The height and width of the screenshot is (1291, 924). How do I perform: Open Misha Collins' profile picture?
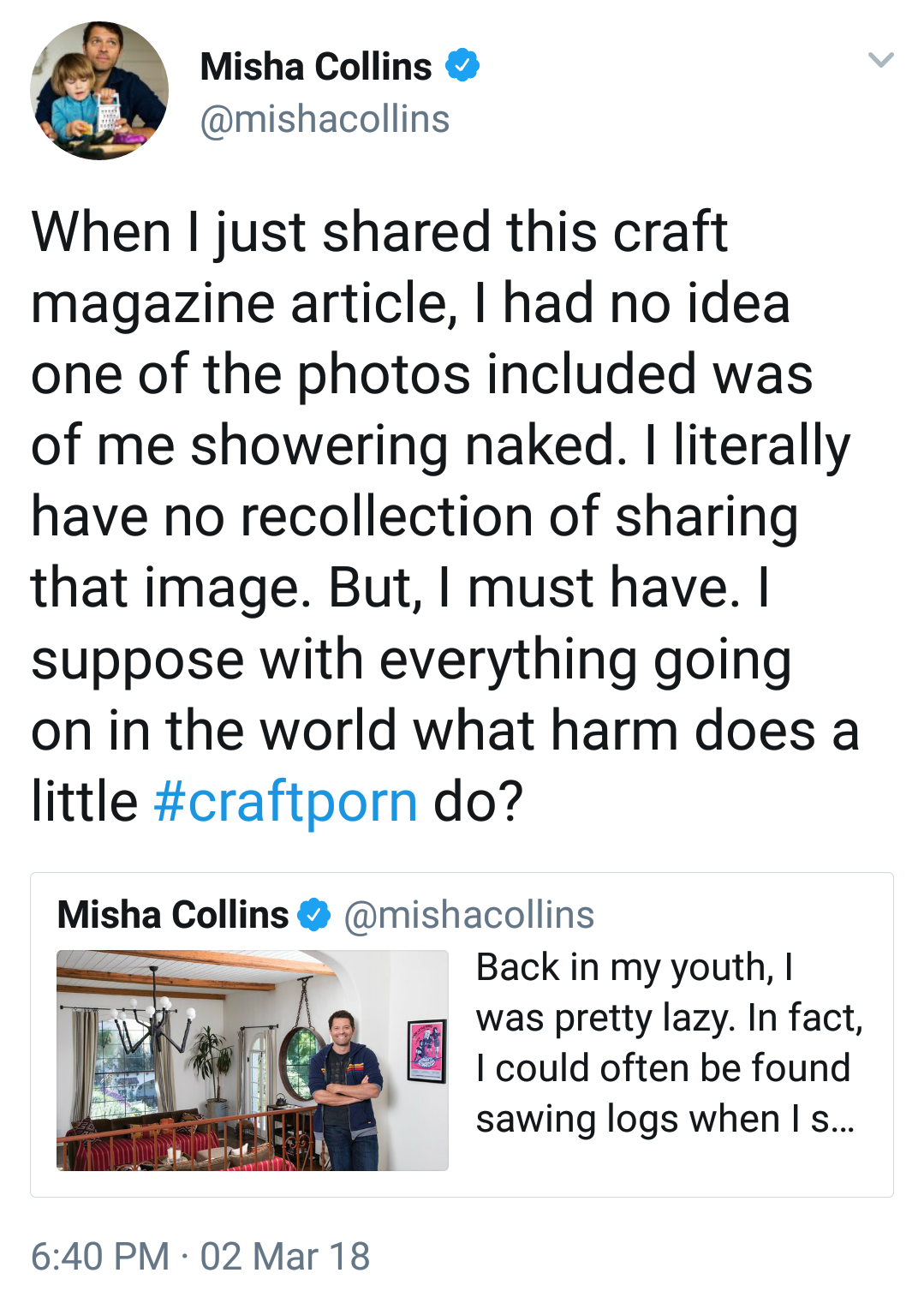click(99, 91)
